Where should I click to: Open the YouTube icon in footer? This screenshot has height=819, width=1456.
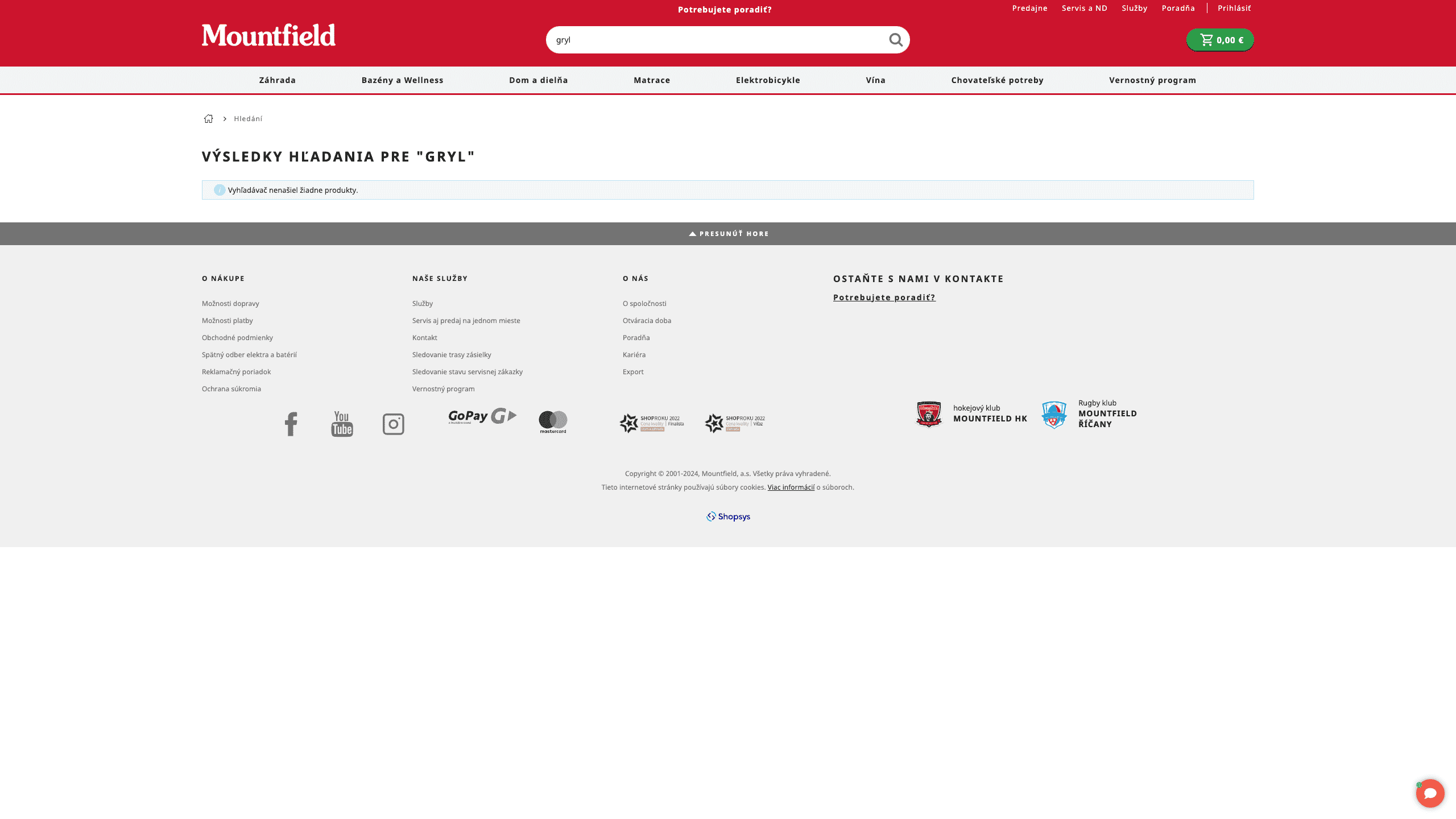[342, 424]
